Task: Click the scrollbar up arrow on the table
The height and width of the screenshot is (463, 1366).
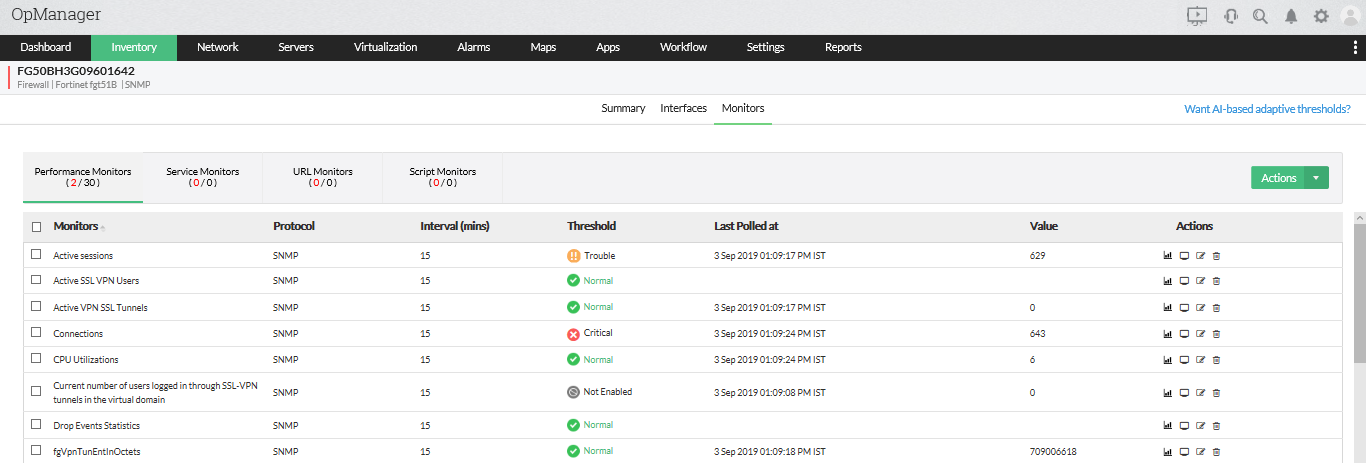Action: tap(1359, 217)
